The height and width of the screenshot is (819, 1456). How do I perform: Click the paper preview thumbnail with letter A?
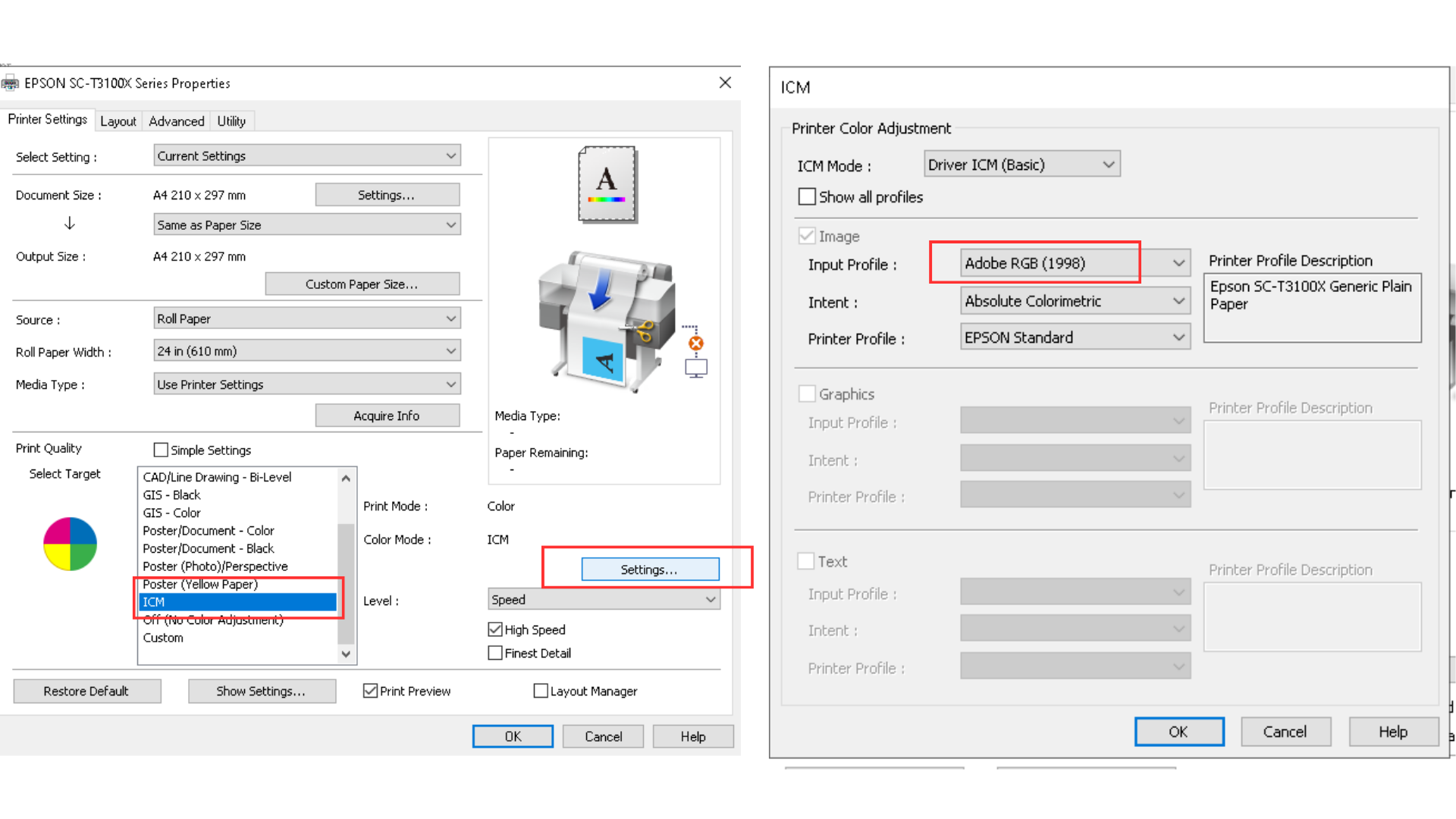[x=607, y=184]
